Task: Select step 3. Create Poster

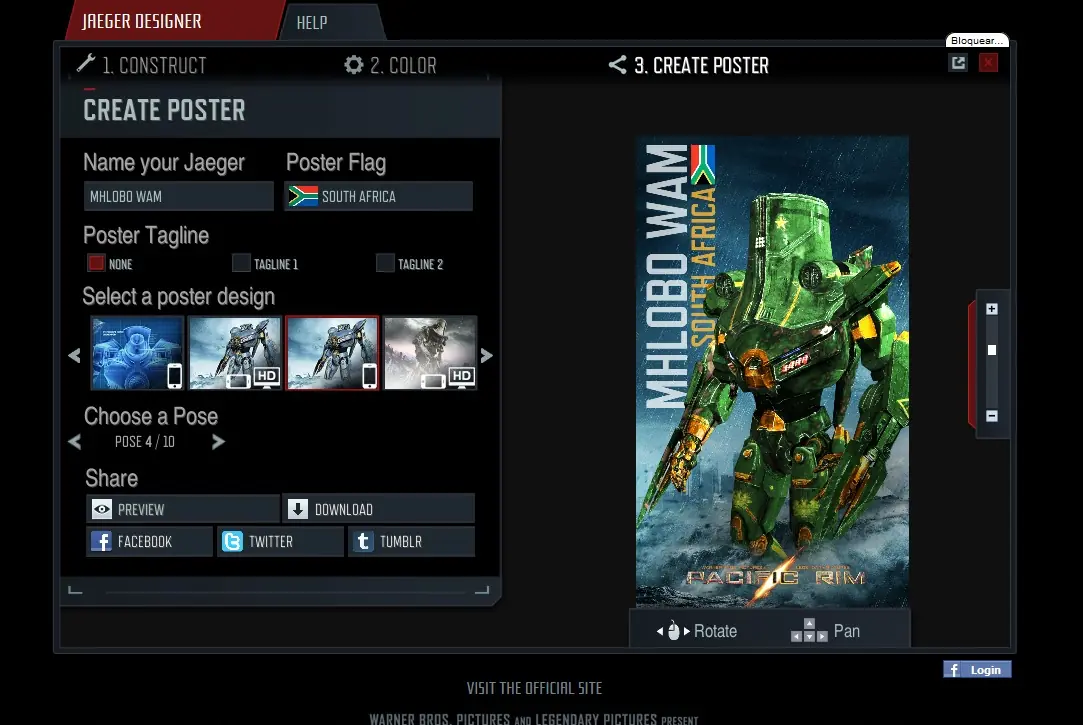Action: [689, 66]
